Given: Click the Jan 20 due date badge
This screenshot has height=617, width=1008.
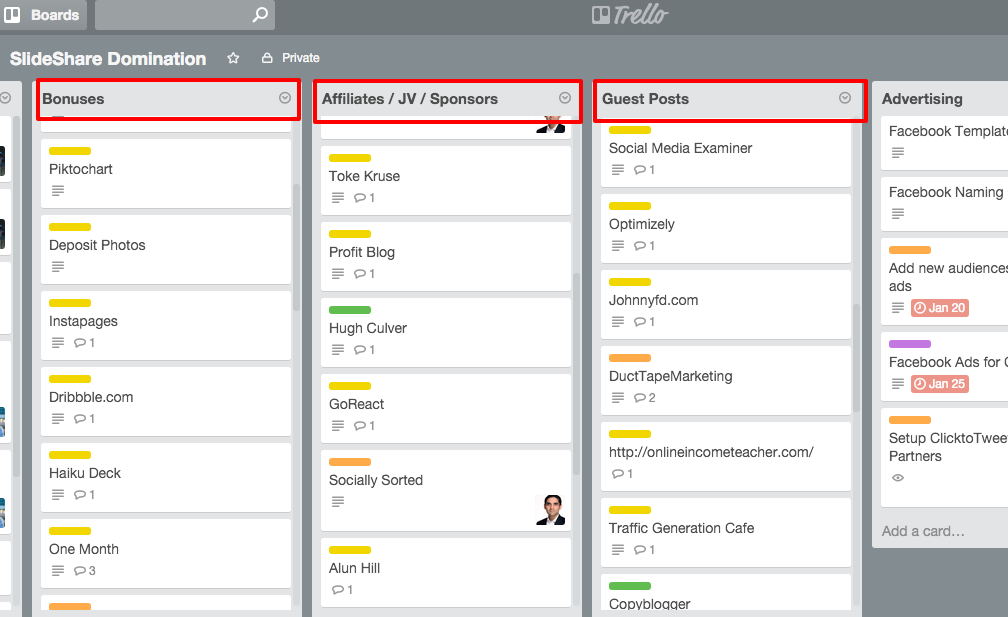Looking at the screenshot, I should click(940, 308).
